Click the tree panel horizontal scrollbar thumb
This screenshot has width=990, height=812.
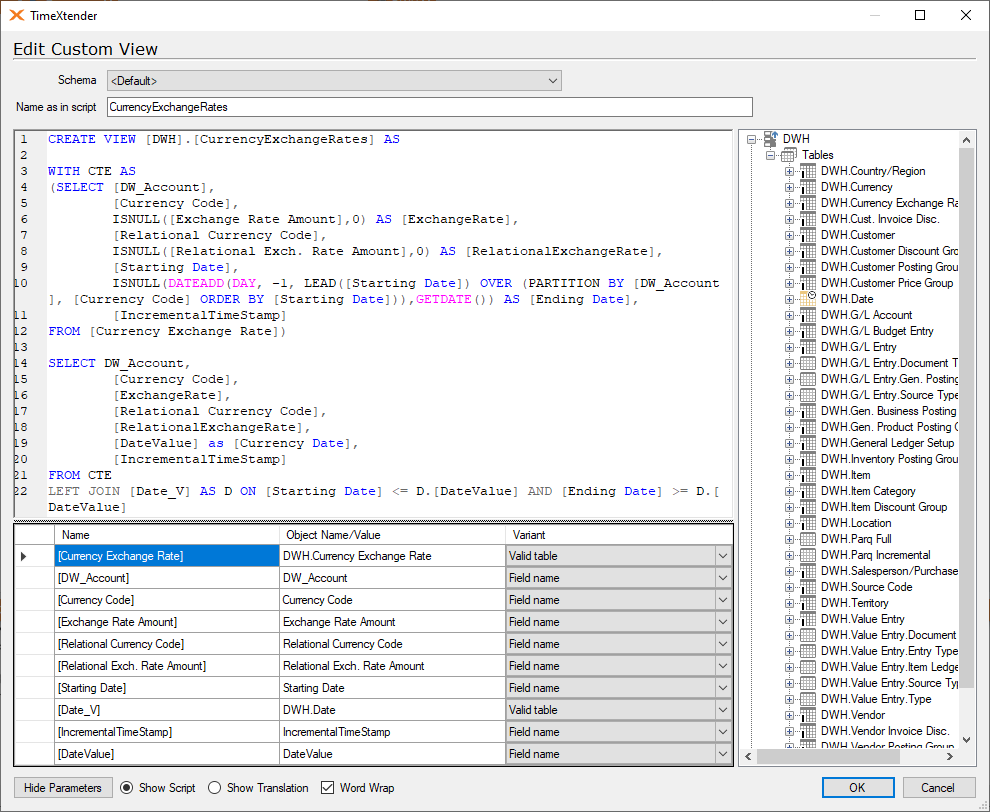pyautogui.click(x=828, y=756)
